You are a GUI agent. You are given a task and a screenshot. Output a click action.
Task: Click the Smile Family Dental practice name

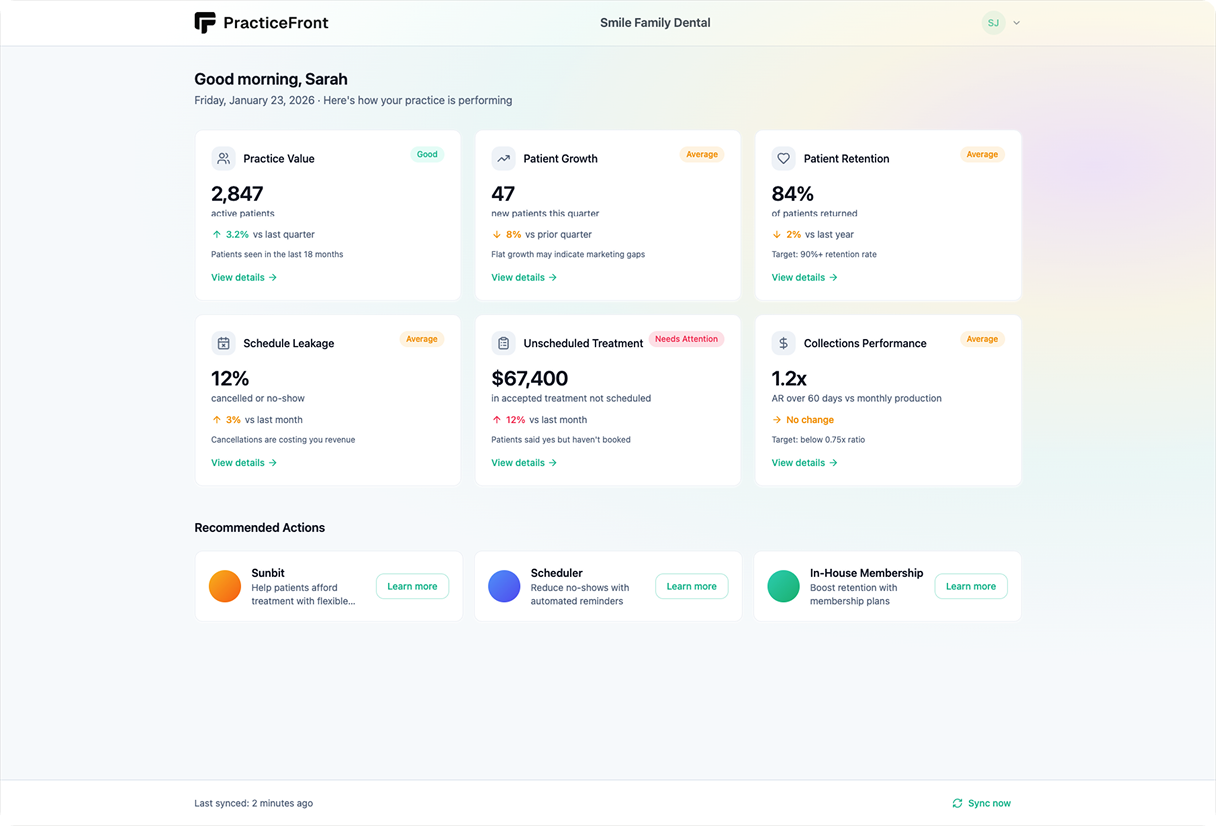(655, 23)
